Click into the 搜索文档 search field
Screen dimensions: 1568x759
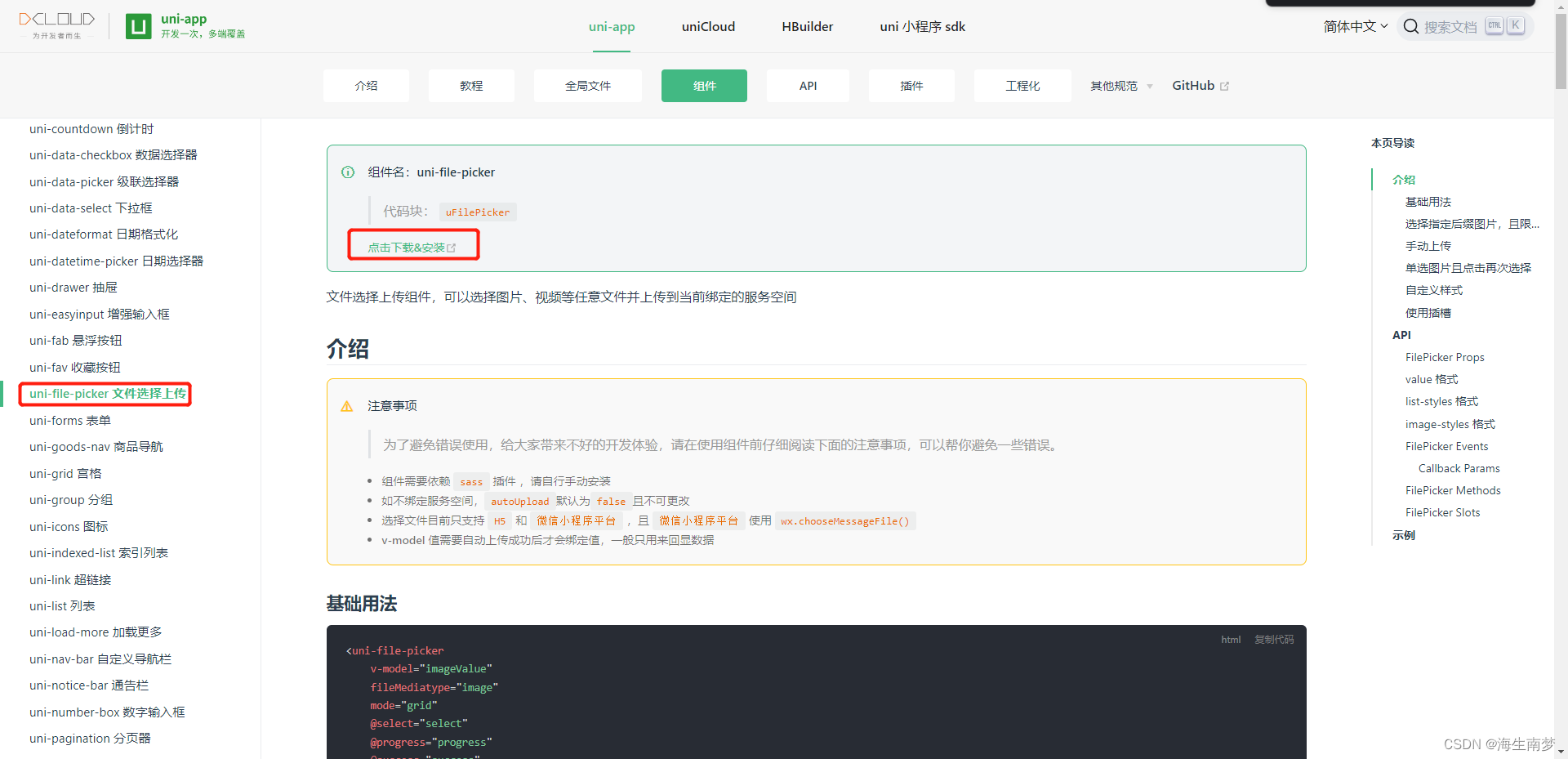(x=1467, y=26)
